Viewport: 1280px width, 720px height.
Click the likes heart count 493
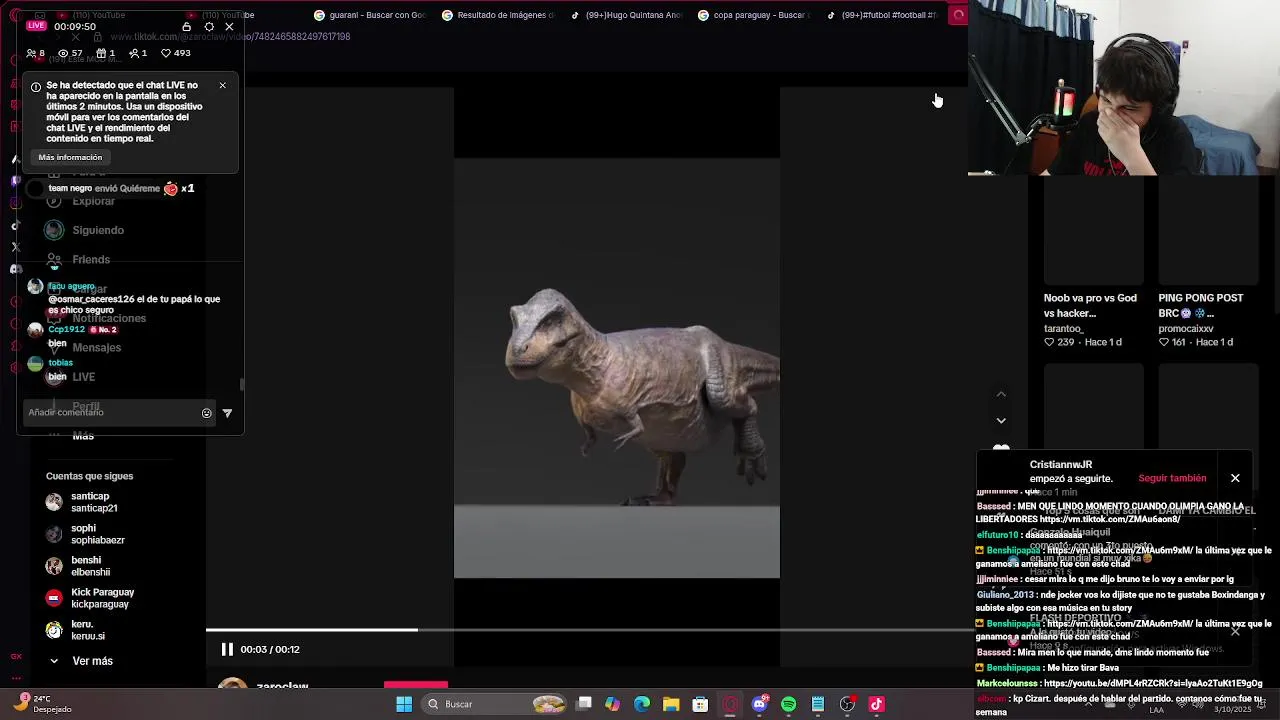pos(176,53)
